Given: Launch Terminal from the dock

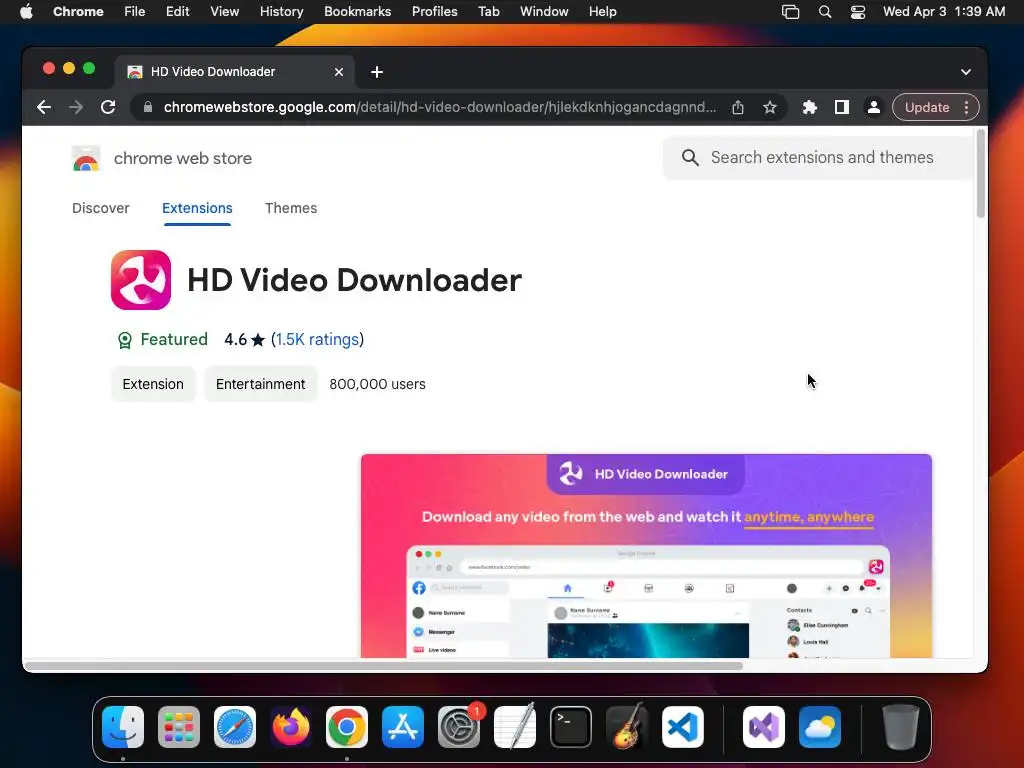Looking at the screenshot, I should point(571,727).
